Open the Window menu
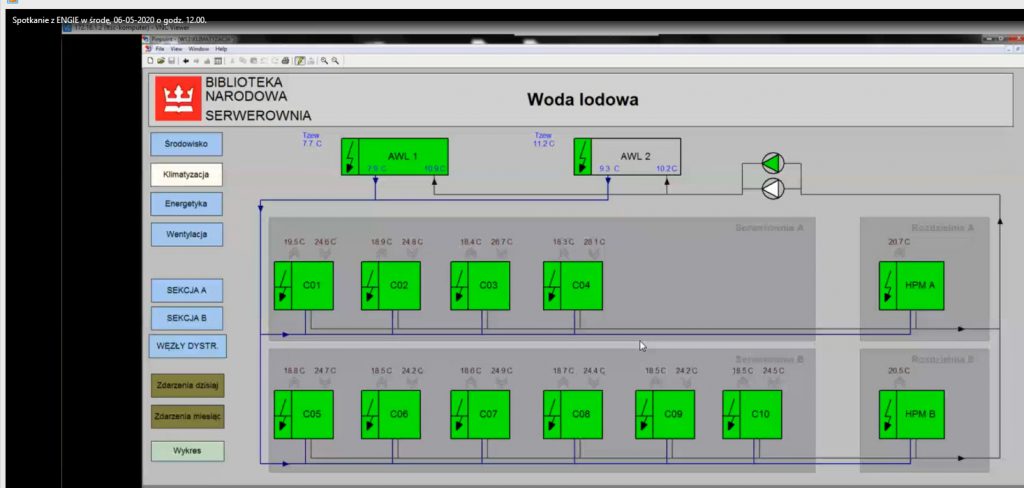 click(198, 49)
